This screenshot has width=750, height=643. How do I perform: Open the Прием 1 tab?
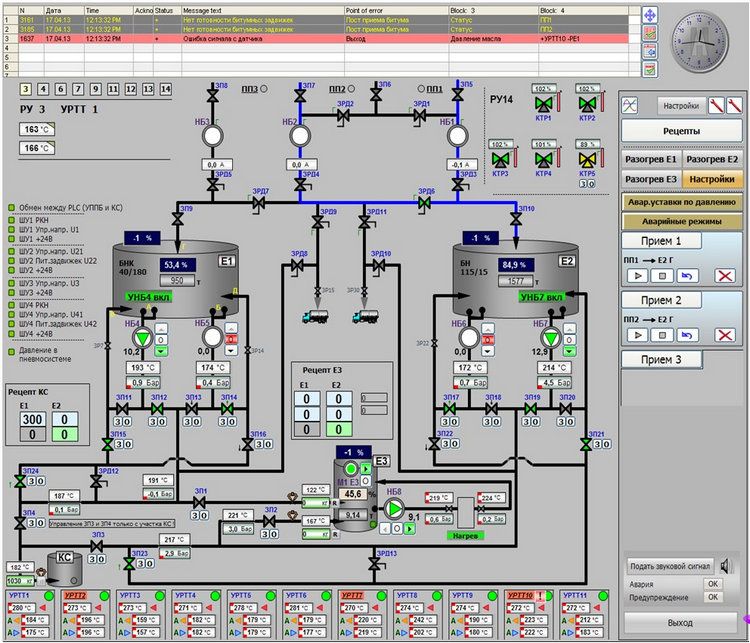coord(661,241)
